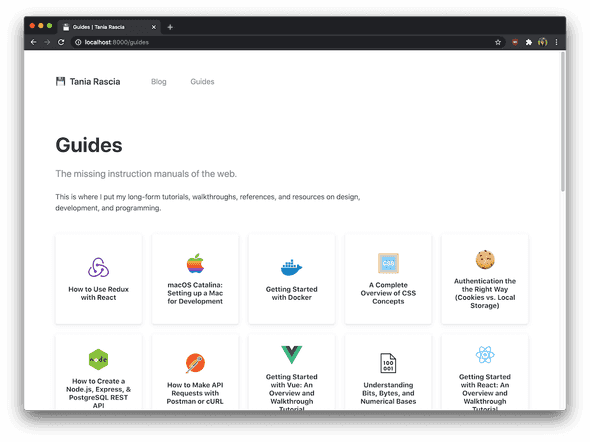
Task: Click the CSS concepts icon
Action: pyautogui.click(x=388, y=263)
